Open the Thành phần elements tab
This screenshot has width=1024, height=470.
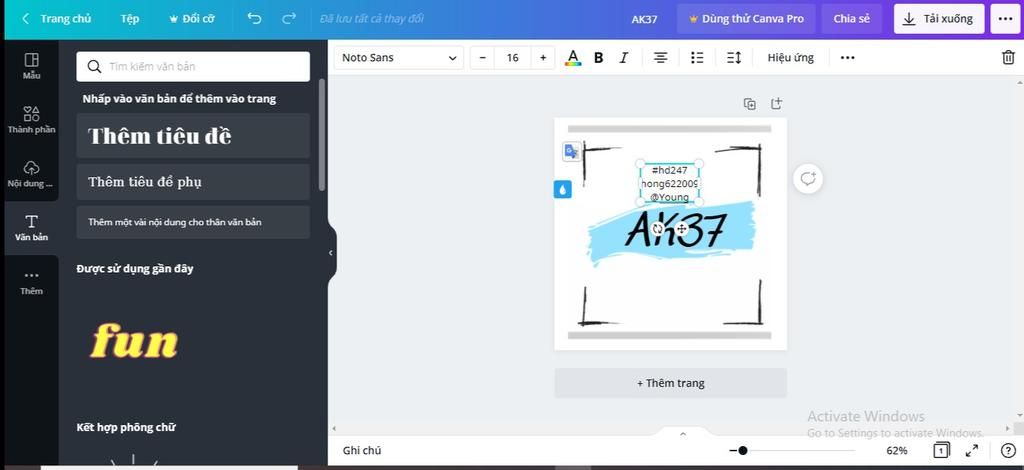[31, 120]
